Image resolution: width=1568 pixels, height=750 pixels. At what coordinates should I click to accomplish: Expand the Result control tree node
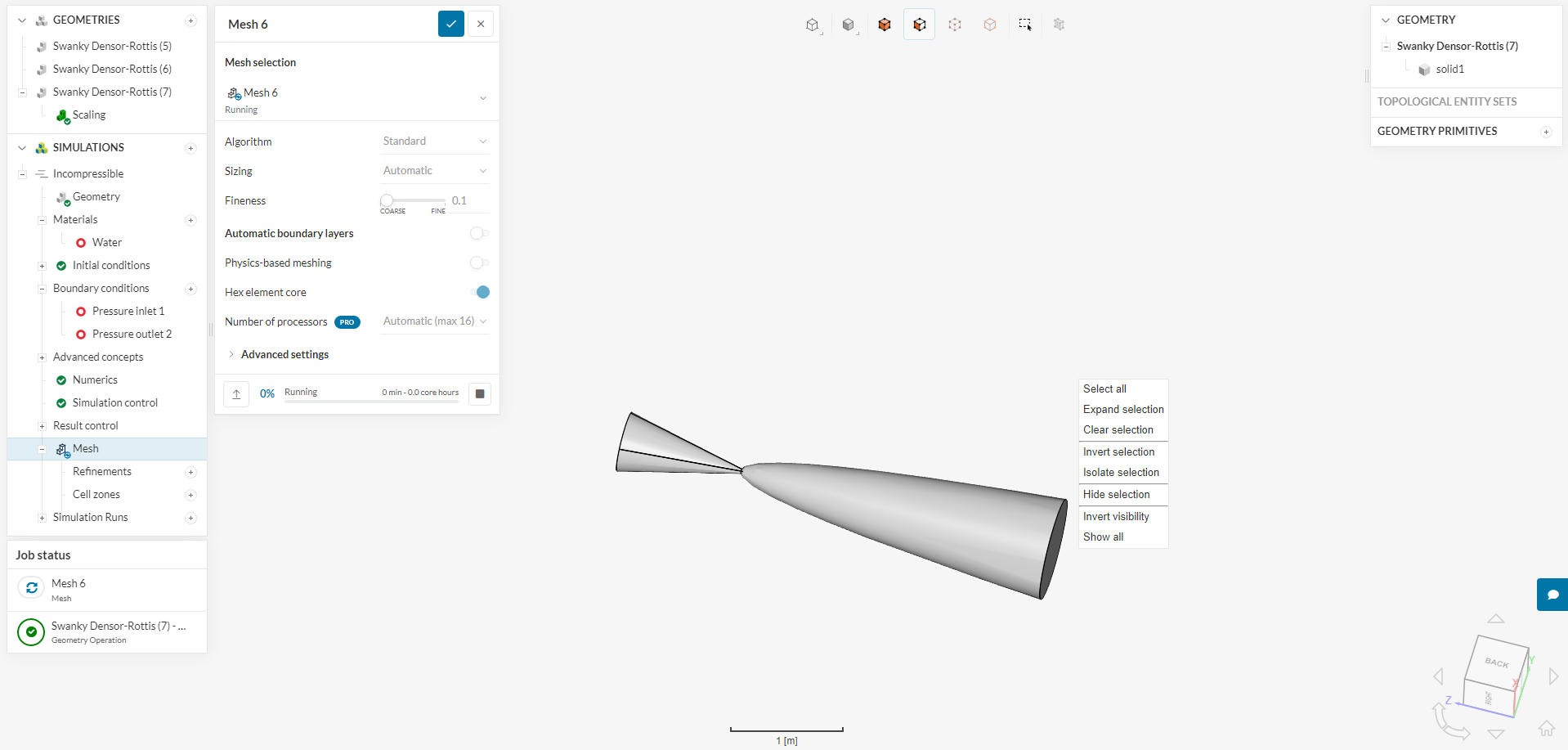[42, 426]
